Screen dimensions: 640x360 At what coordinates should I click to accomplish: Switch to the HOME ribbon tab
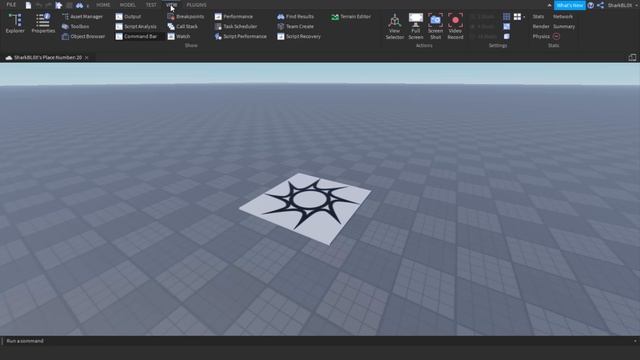point(103,5)
